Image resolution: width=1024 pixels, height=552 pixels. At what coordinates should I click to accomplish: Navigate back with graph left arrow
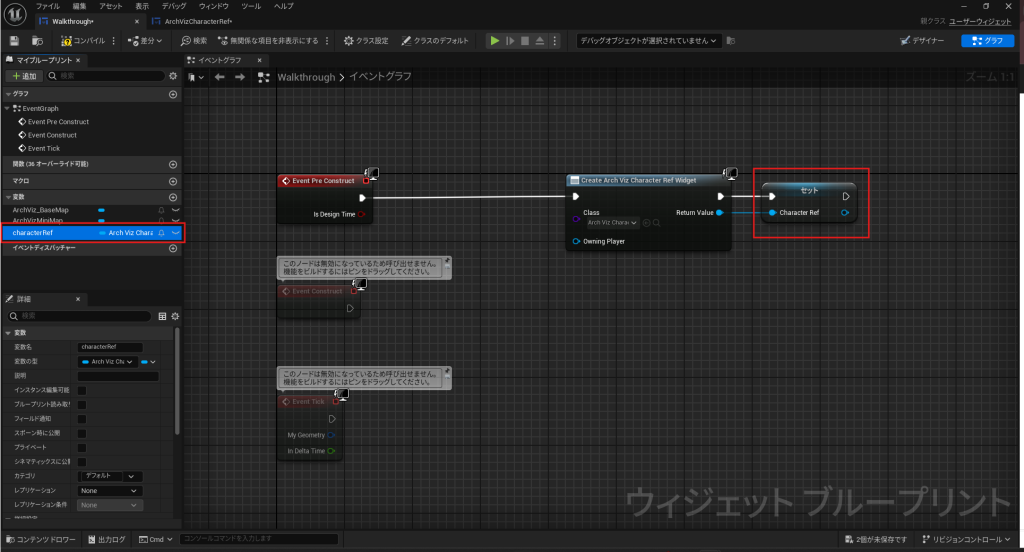[x=221, y=77]
